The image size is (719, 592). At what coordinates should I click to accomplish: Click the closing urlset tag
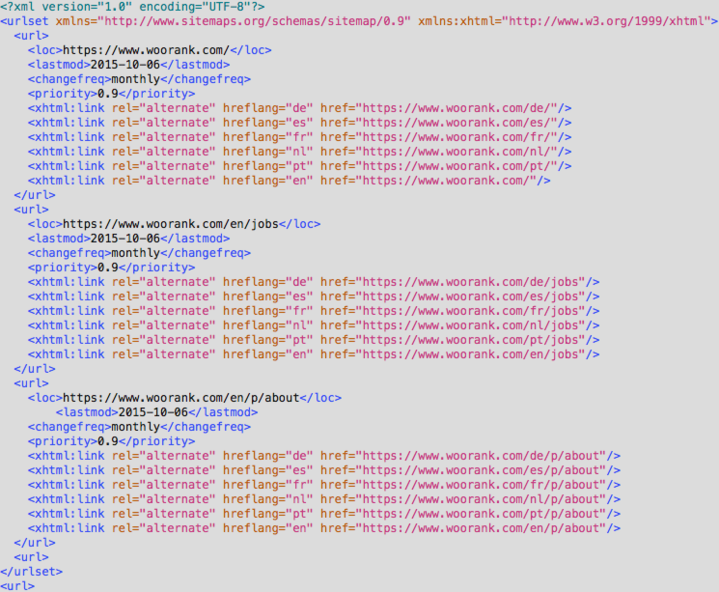32,572
